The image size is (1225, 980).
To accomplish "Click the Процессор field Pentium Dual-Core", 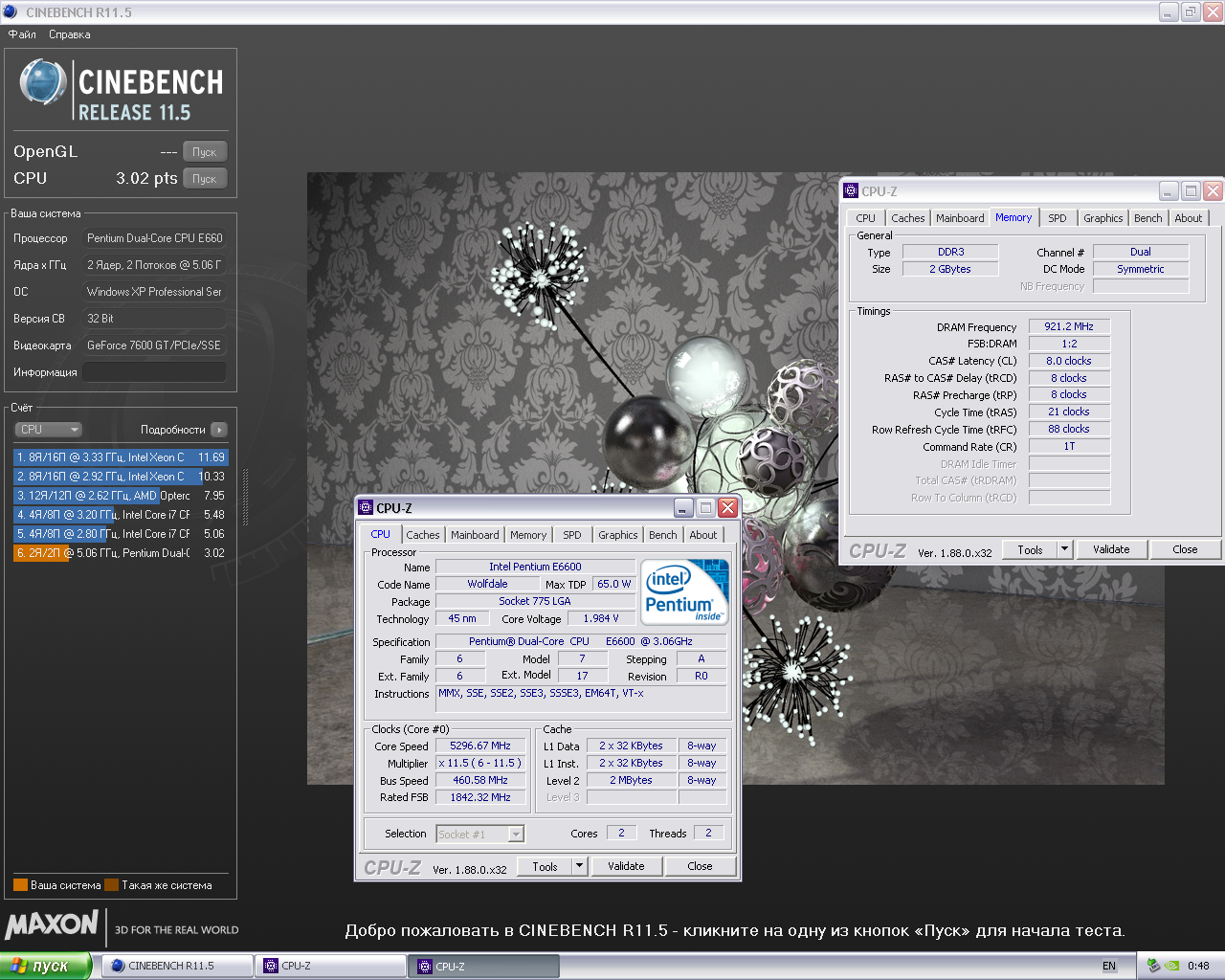I will point(154,238).
